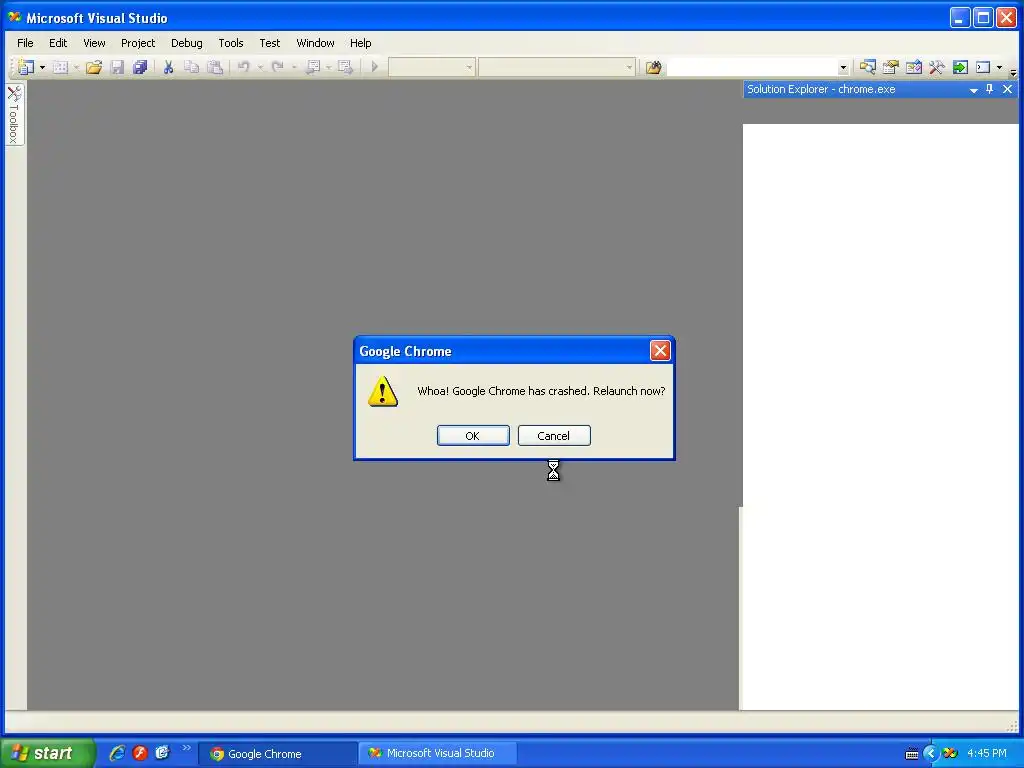The image size is (1024, 768).
Task: Open the Test menu
Action: pos(270,43)
